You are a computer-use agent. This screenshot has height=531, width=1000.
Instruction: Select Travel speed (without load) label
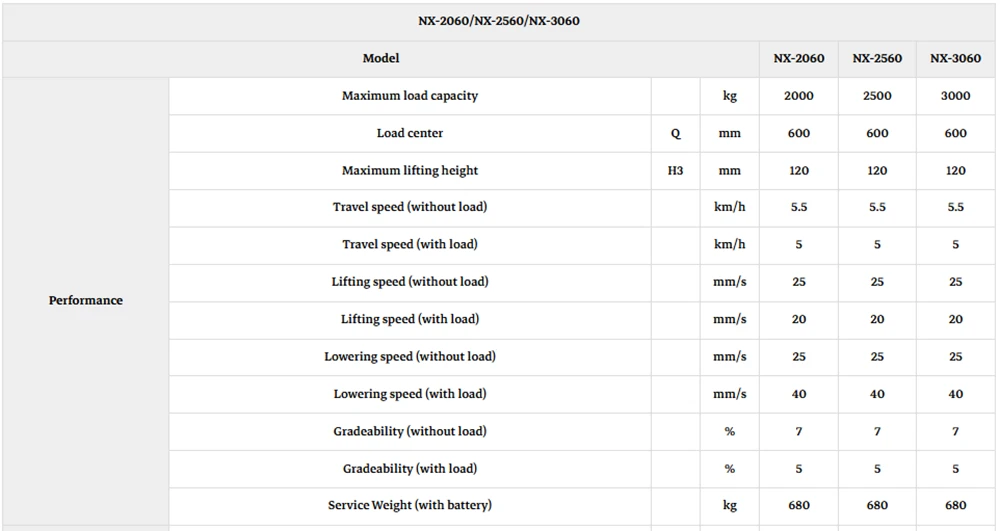409,207
